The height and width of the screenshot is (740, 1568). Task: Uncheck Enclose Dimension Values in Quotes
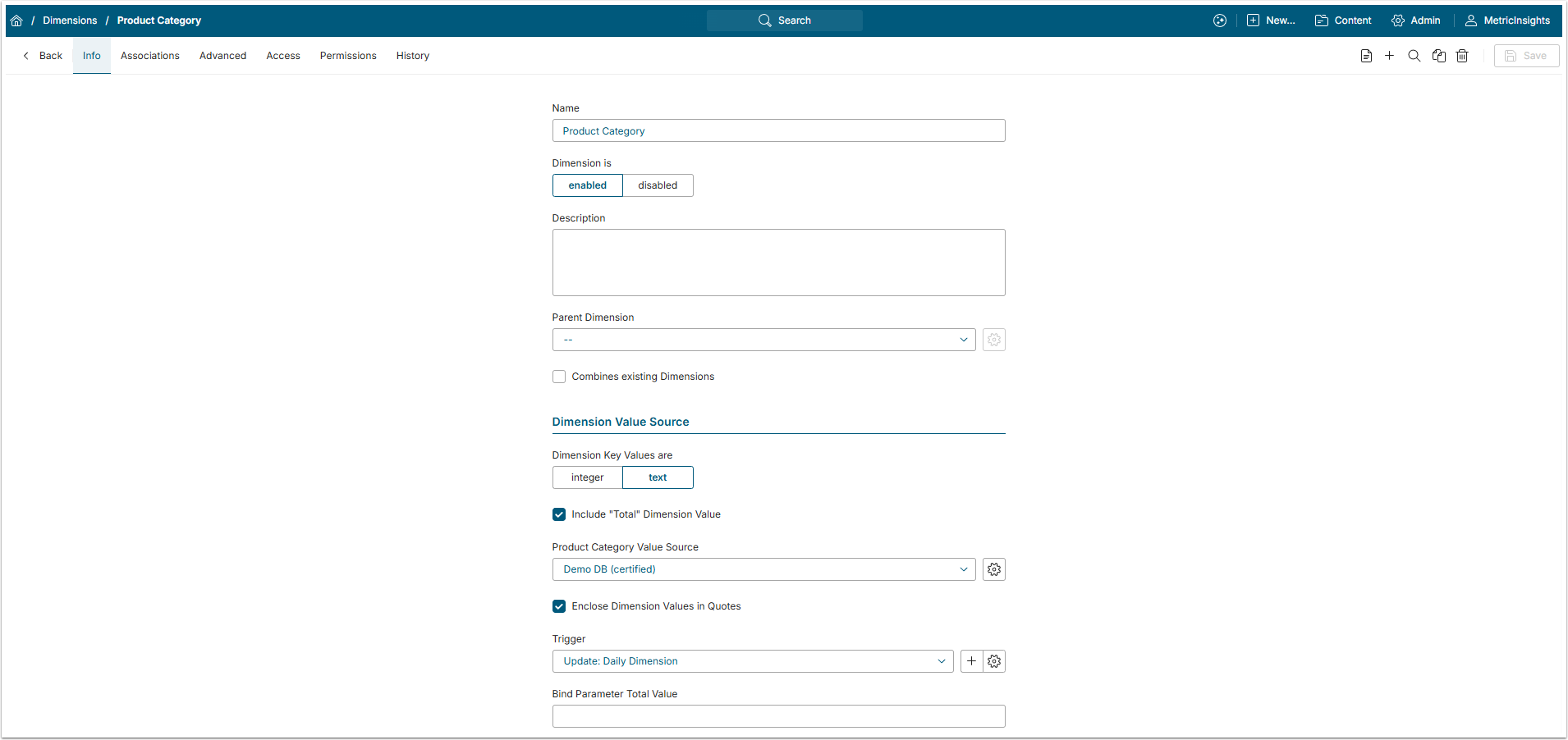tap(559, 606)
